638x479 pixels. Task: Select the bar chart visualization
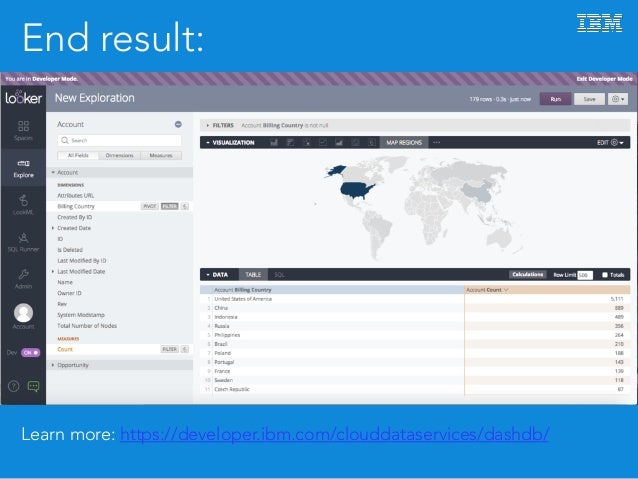click(290, 142)
